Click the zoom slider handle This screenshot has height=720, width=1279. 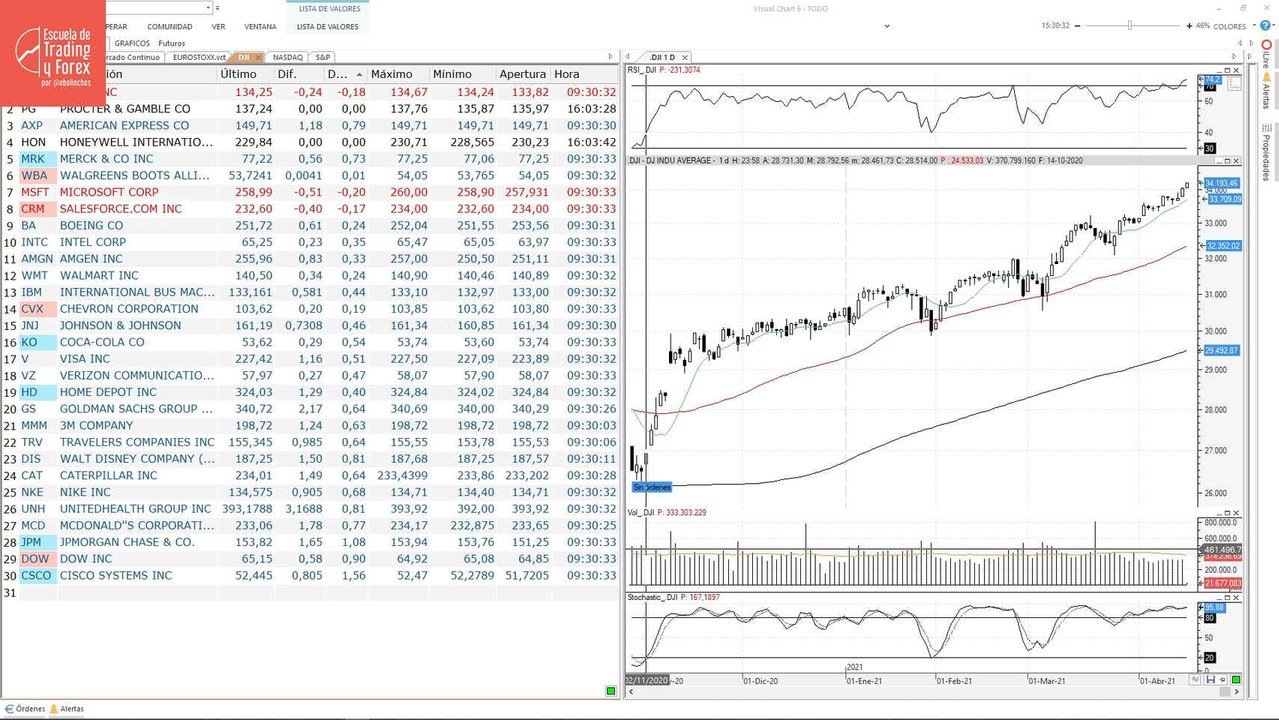[x=1130, y=25]
